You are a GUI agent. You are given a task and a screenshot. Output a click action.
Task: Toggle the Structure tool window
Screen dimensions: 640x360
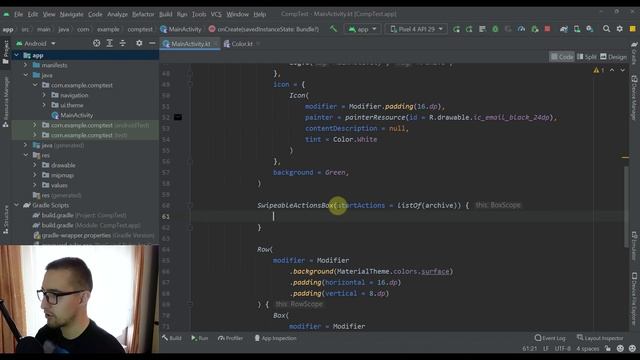pyautogui.click(x=5, y=219)
